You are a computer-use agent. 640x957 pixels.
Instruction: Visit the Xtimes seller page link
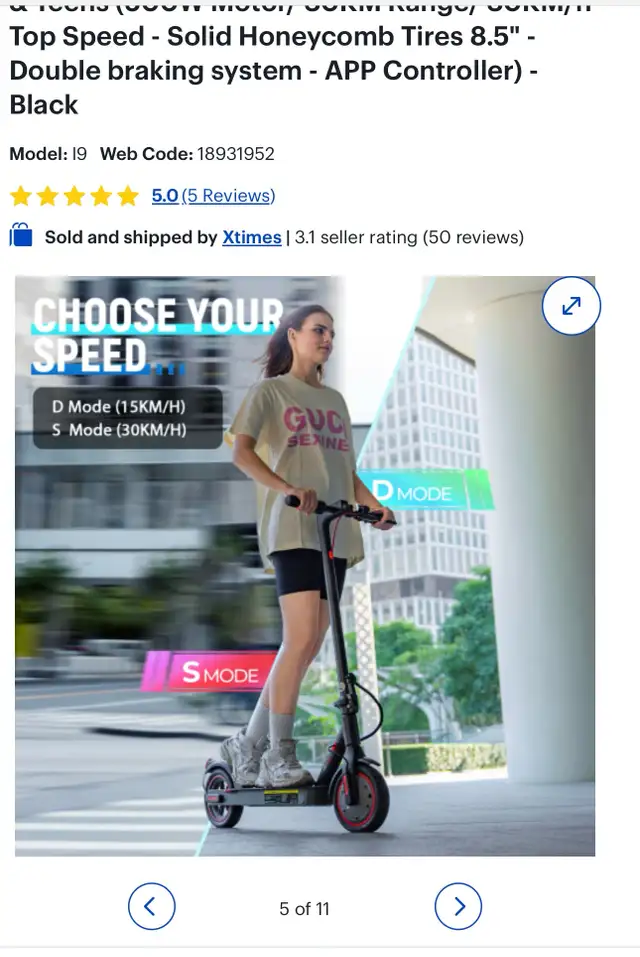tap(251, 237)
